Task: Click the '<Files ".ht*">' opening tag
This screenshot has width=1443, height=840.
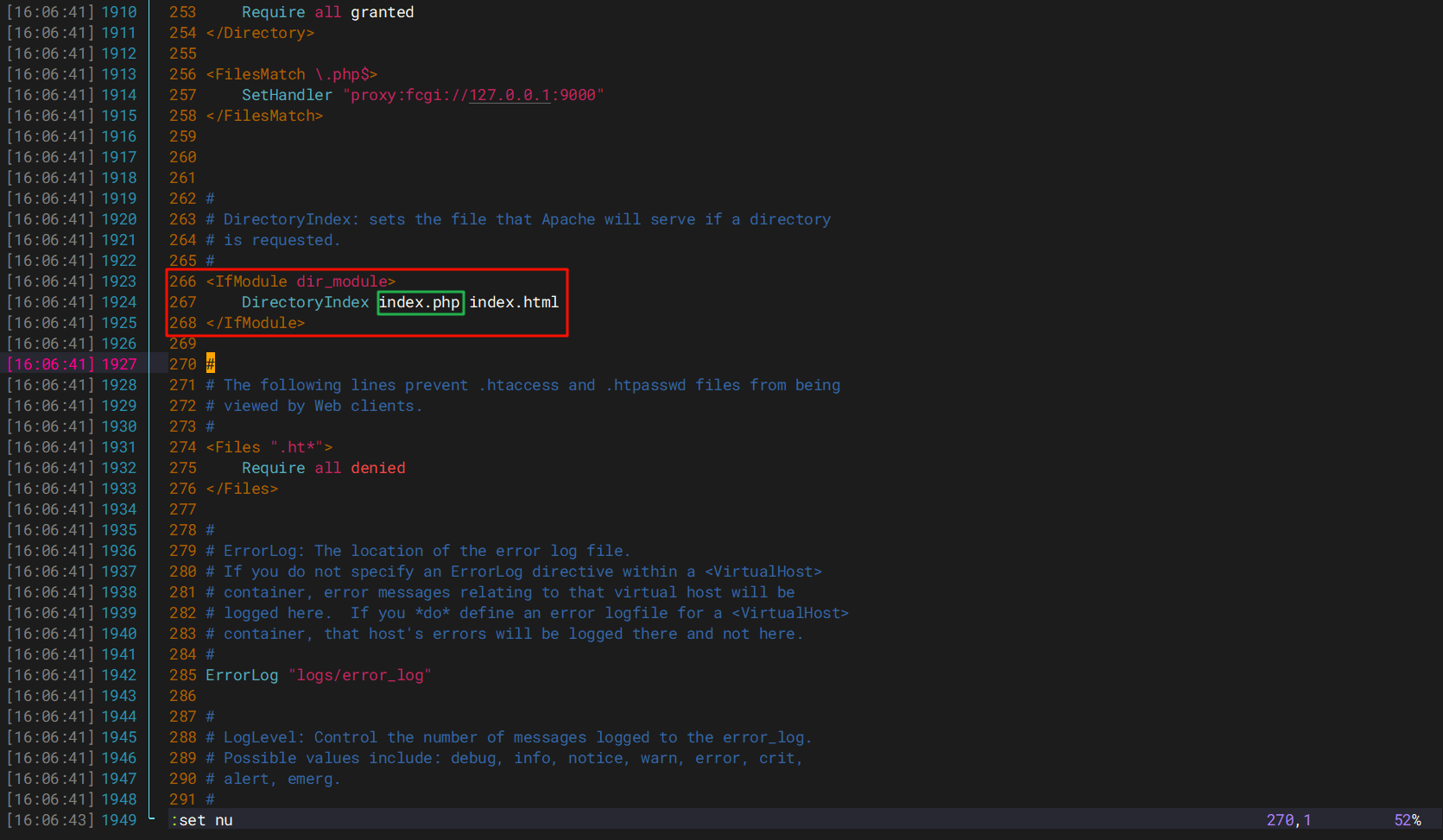Action: [x=269, y=447]
